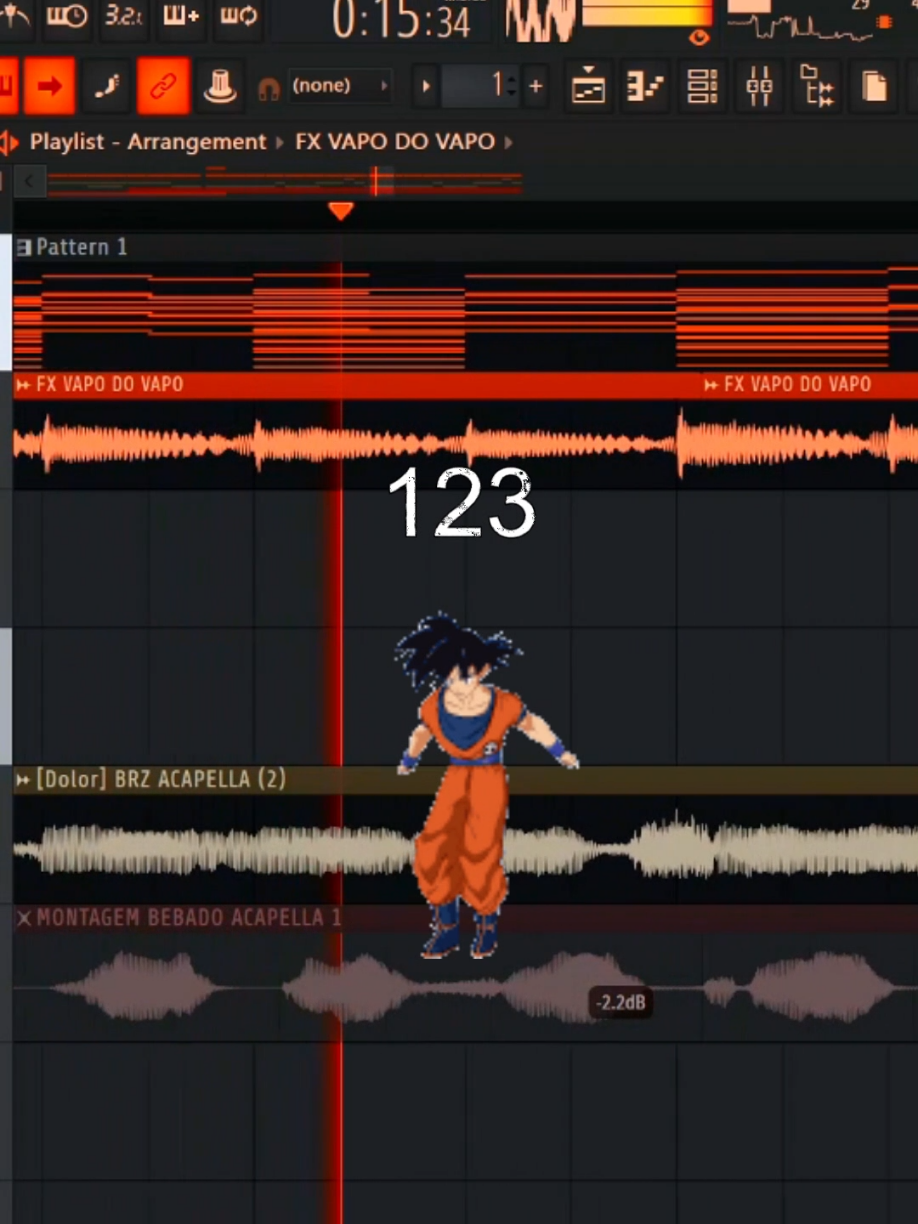Click the -2.2dB gain label
This screenshot has width=918, height=1224.
pos(621,1002)
